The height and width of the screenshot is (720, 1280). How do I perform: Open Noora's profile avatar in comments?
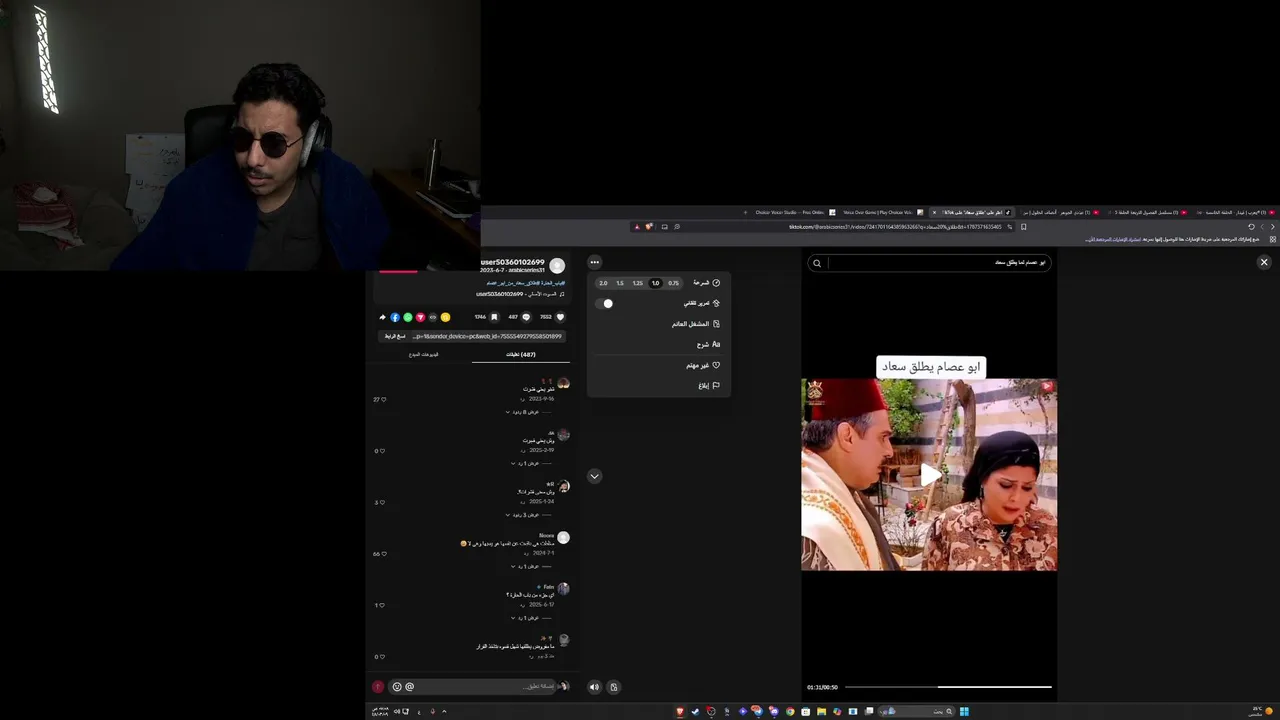point(564,538)
